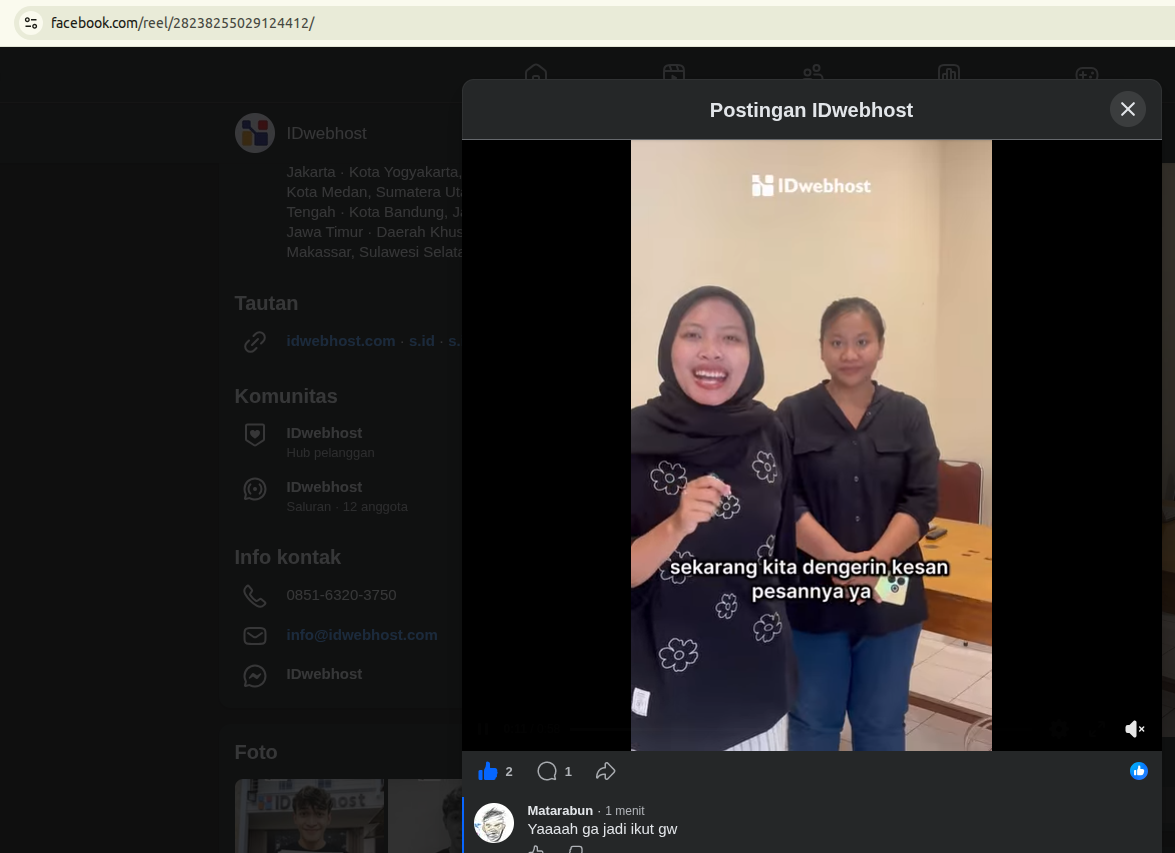Open Matarabun's profile picture

(494, 822)
